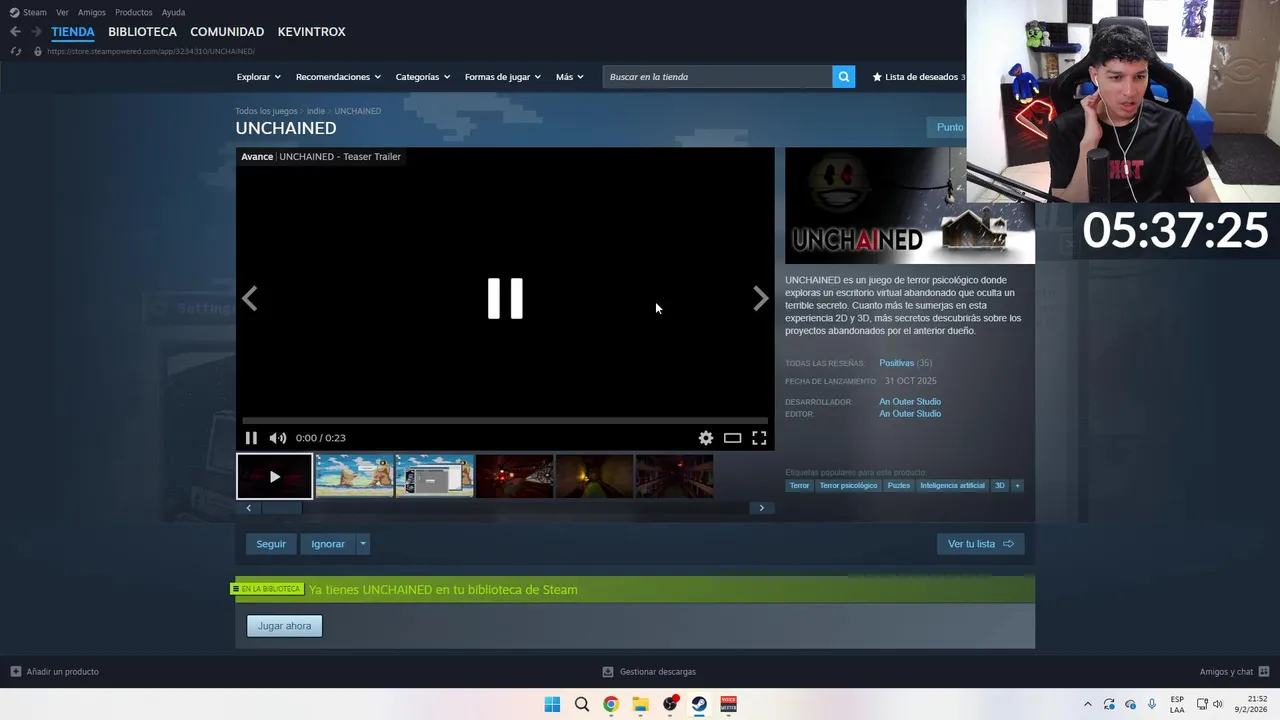This screenshot has width=1280, height=720.
Task: Pause video using bottom-bar pause icon
Action: point(251,438)
